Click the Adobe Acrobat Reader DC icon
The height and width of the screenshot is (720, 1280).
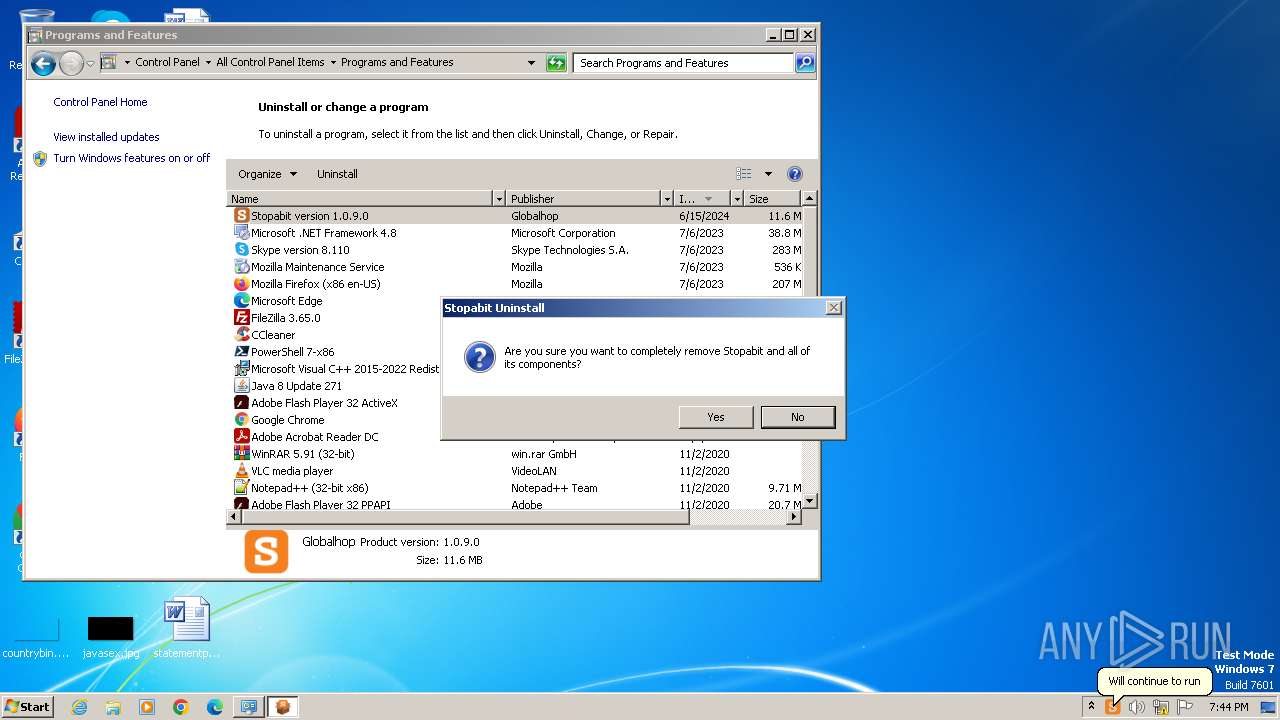coord(241,437)
